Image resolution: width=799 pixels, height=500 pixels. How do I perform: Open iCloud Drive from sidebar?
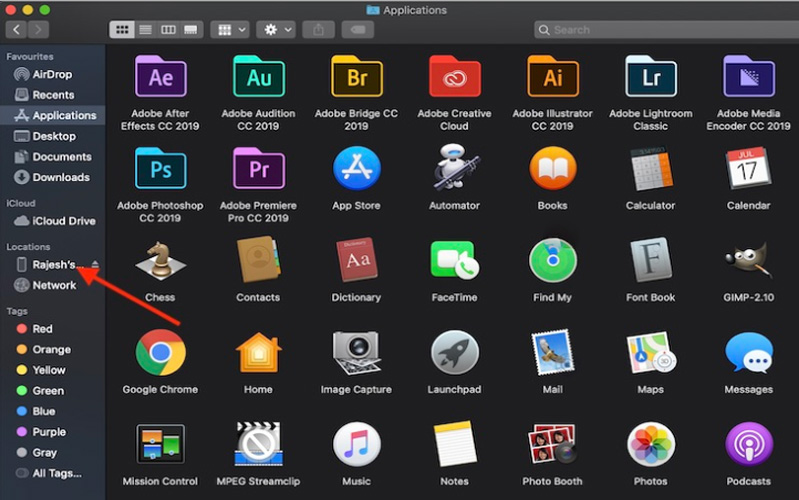64,221
